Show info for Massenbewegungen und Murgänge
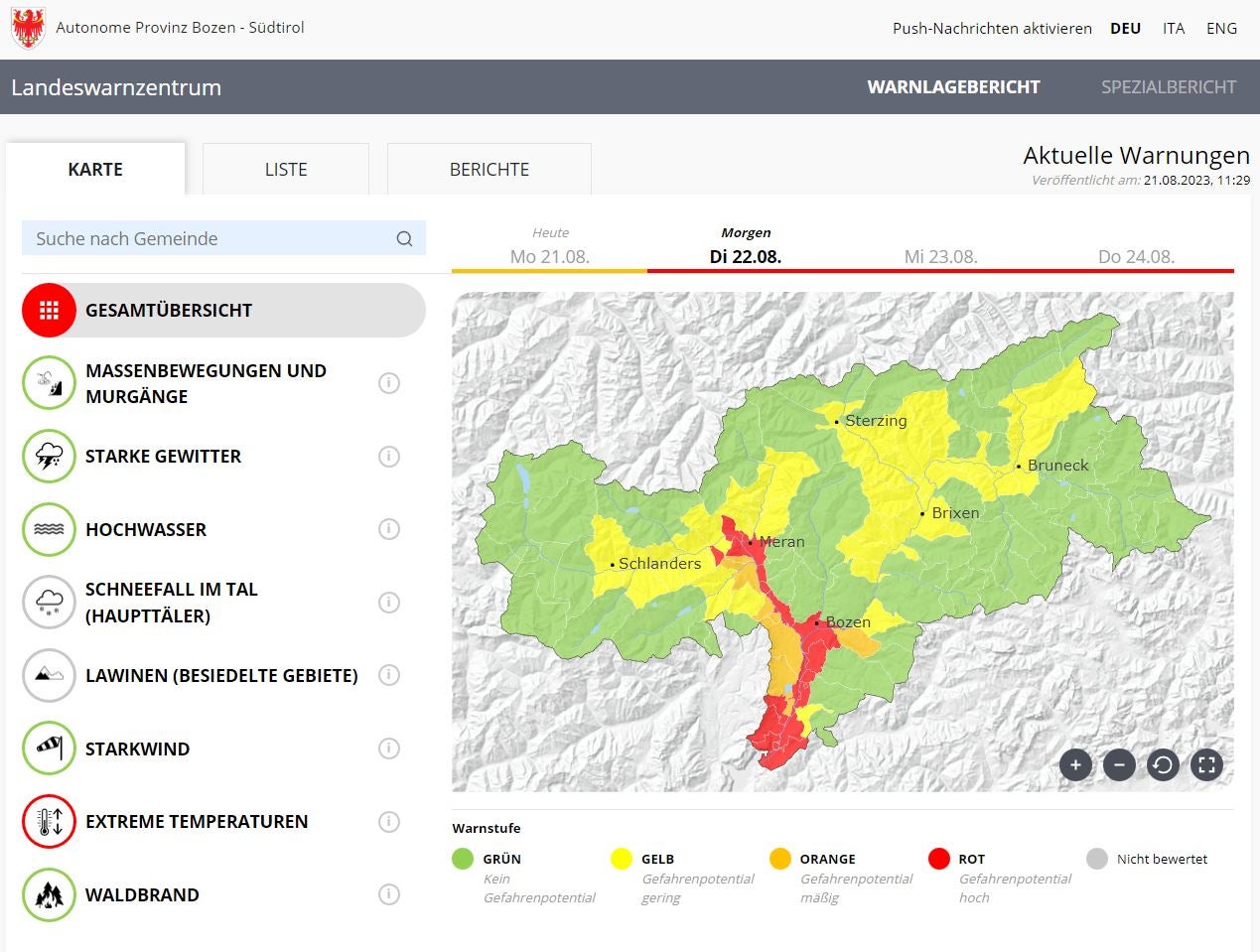 coord(389,383)
